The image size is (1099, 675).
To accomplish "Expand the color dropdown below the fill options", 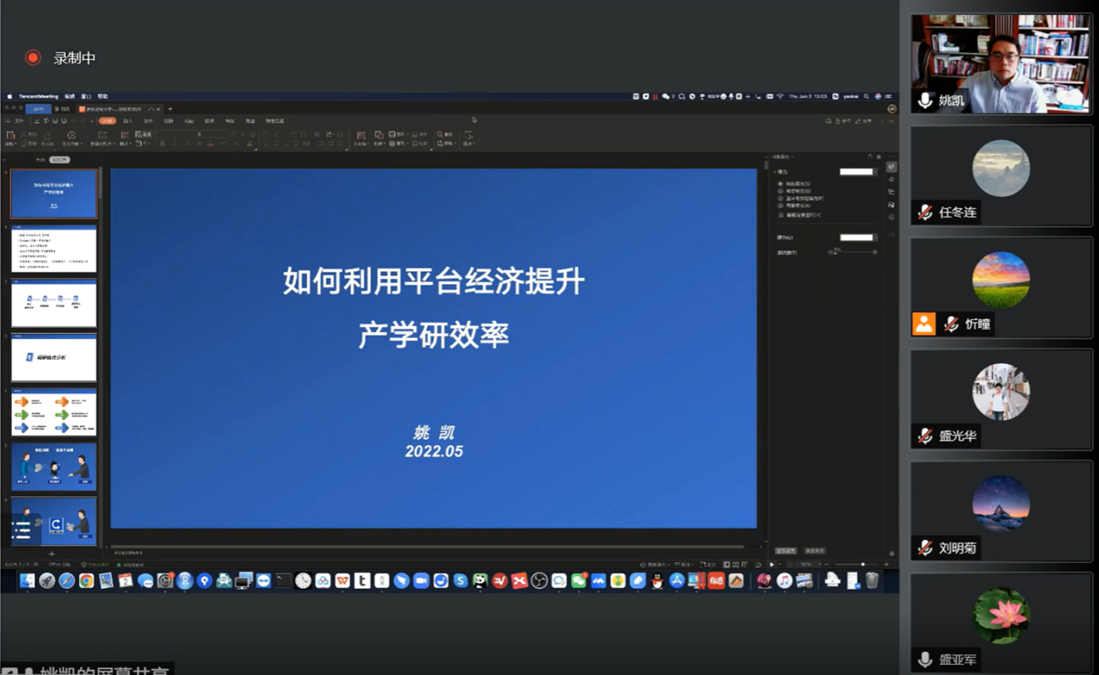I will point(857,237).
